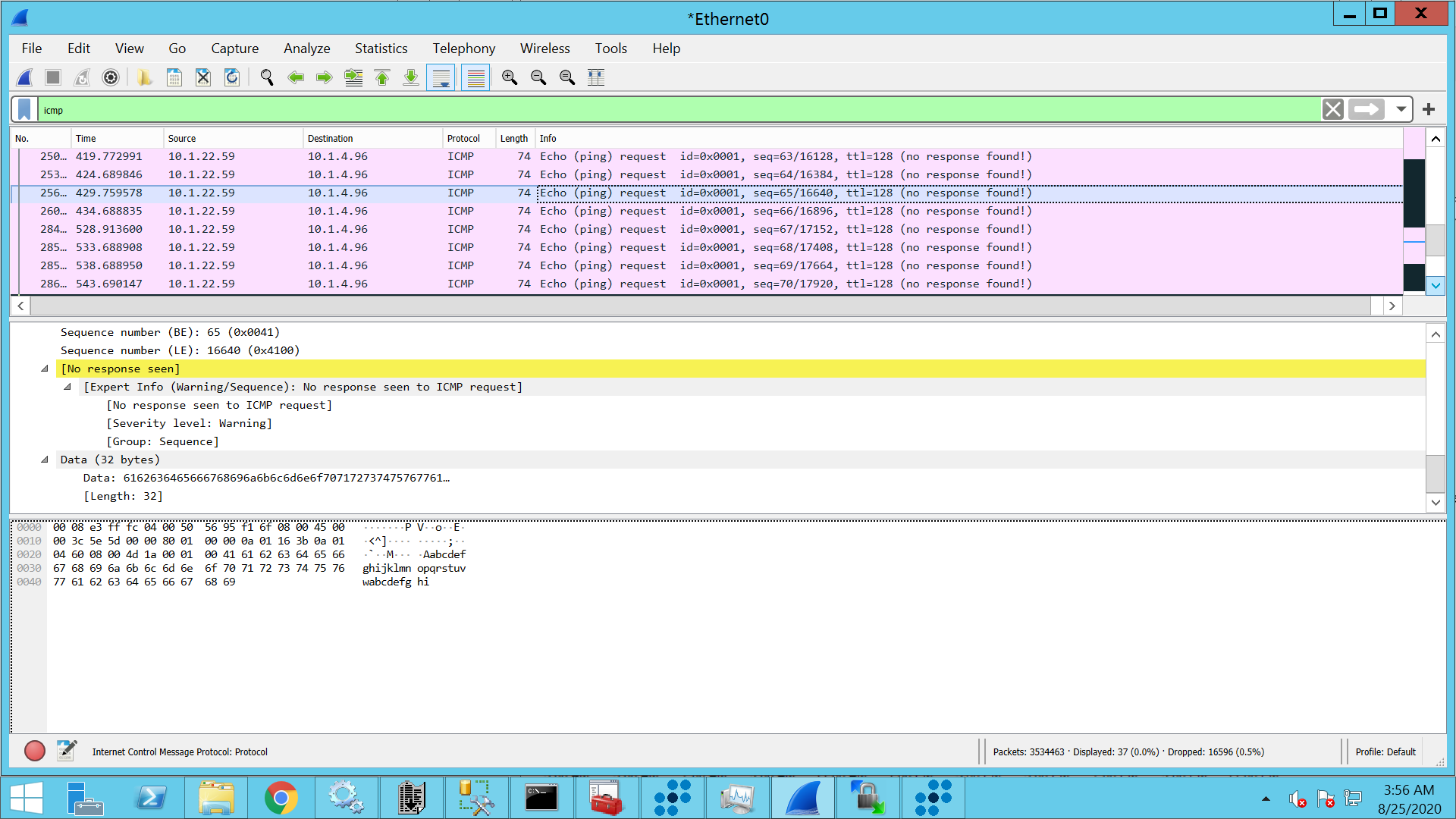Click the Find a packet magnifier icon

click(267, 77)
